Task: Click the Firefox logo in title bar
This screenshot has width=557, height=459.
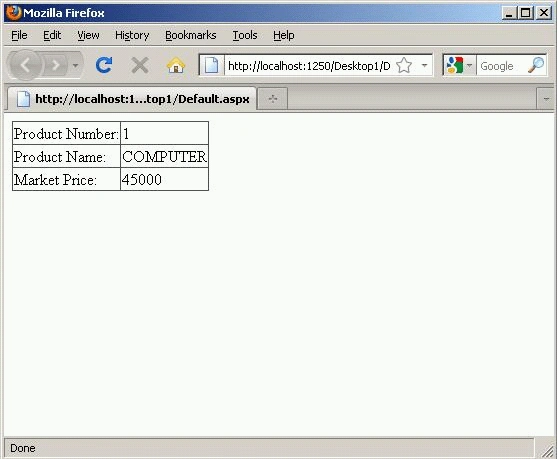Action: pos(13,13)
